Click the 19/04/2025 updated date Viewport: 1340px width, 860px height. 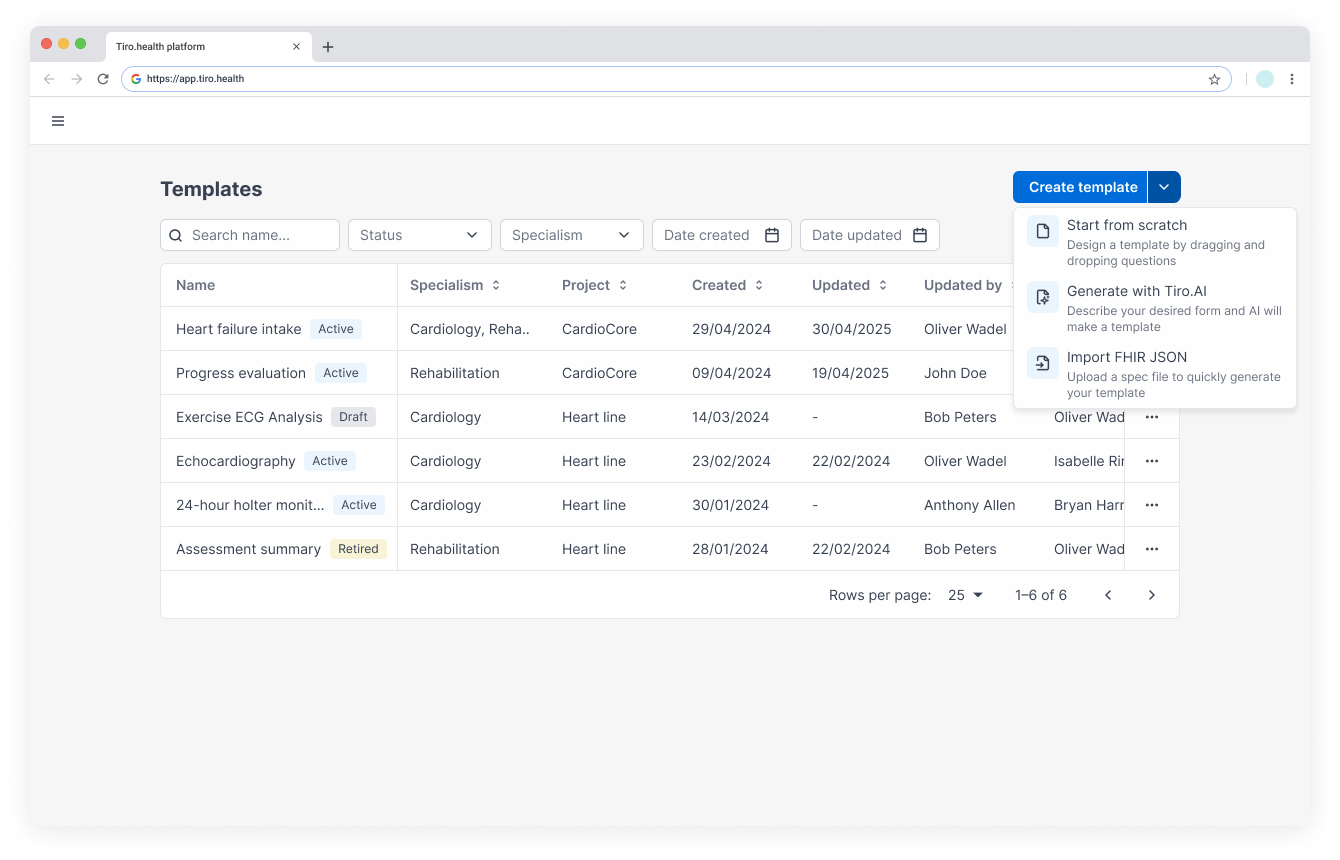(850, 373)
